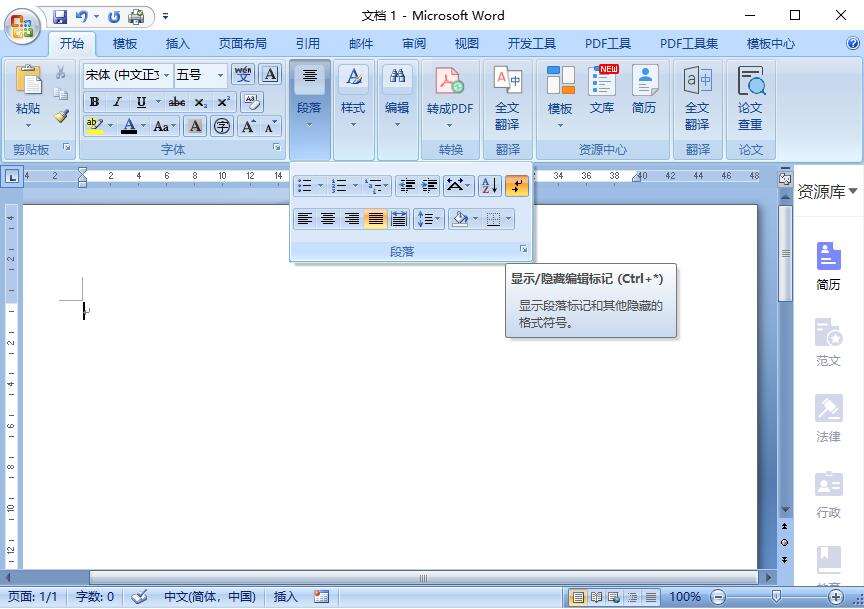Switch to the 视图 tab
Viewport: 864px width, 609px height.
pos(467,44)
